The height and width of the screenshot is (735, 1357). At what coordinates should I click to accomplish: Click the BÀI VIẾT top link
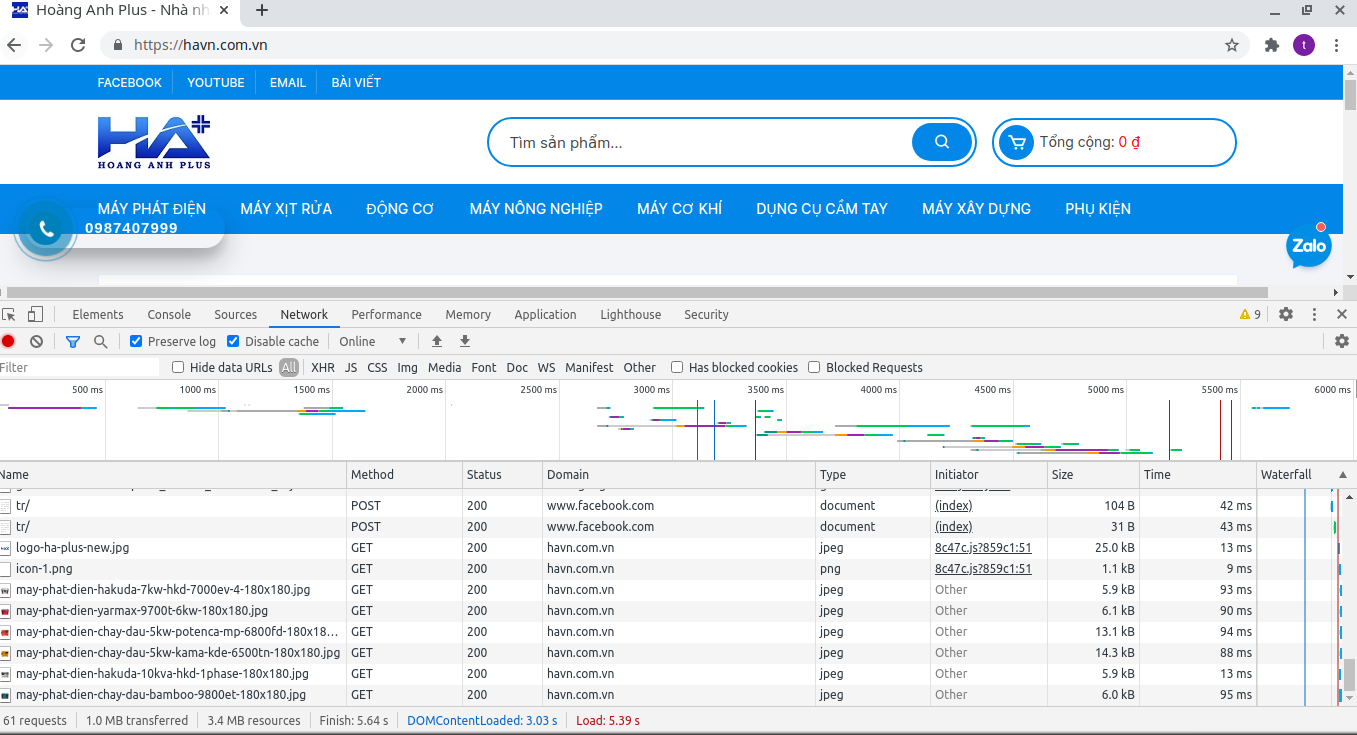[x=356, y=82]
